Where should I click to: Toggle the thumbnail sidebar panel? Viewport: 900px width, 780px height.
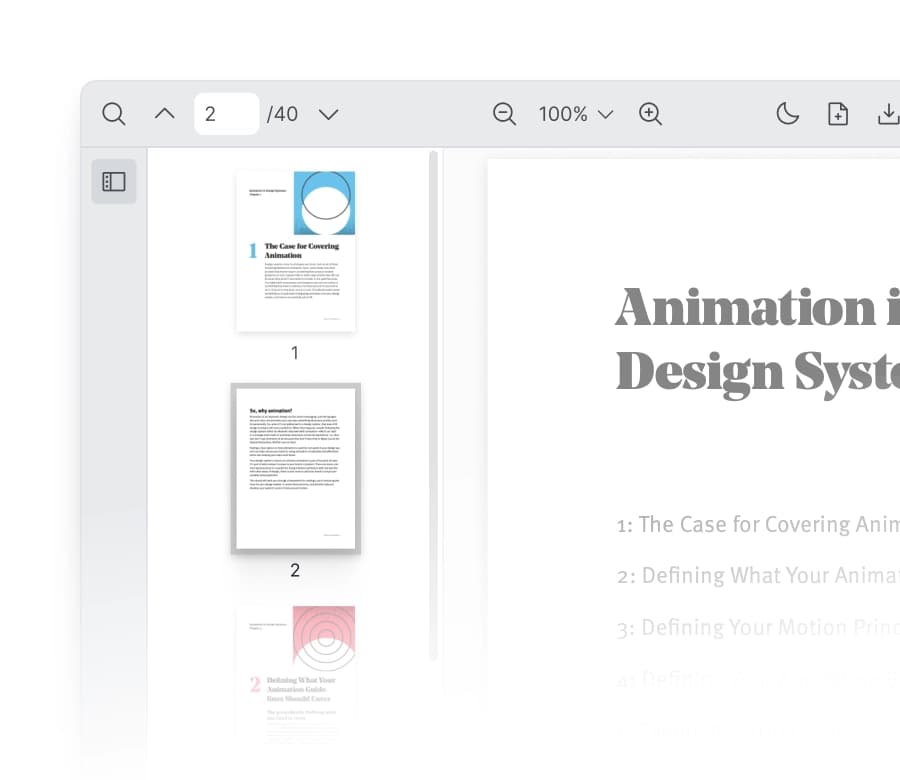pyautogui.click(x=114, y=181)
